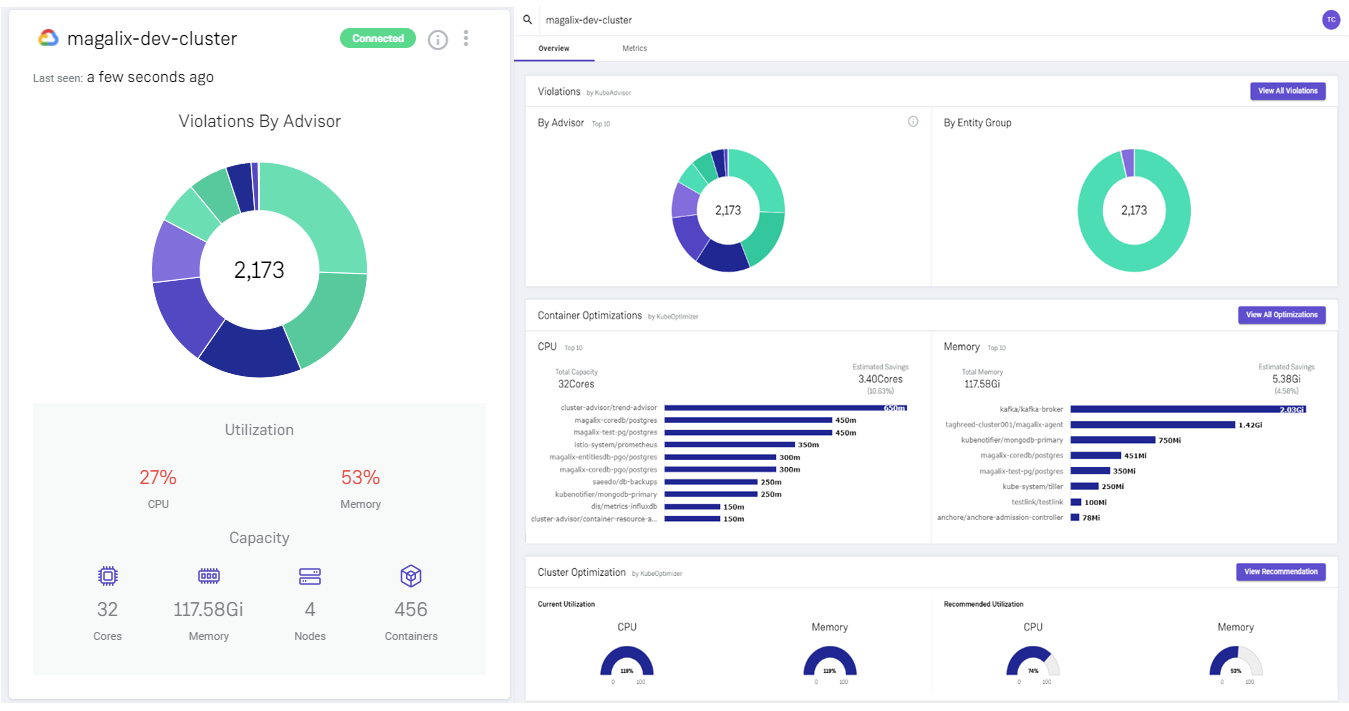Click the testlink/testlink row label
This screenshot has width=1349, height=711.
pos(1038,501)
